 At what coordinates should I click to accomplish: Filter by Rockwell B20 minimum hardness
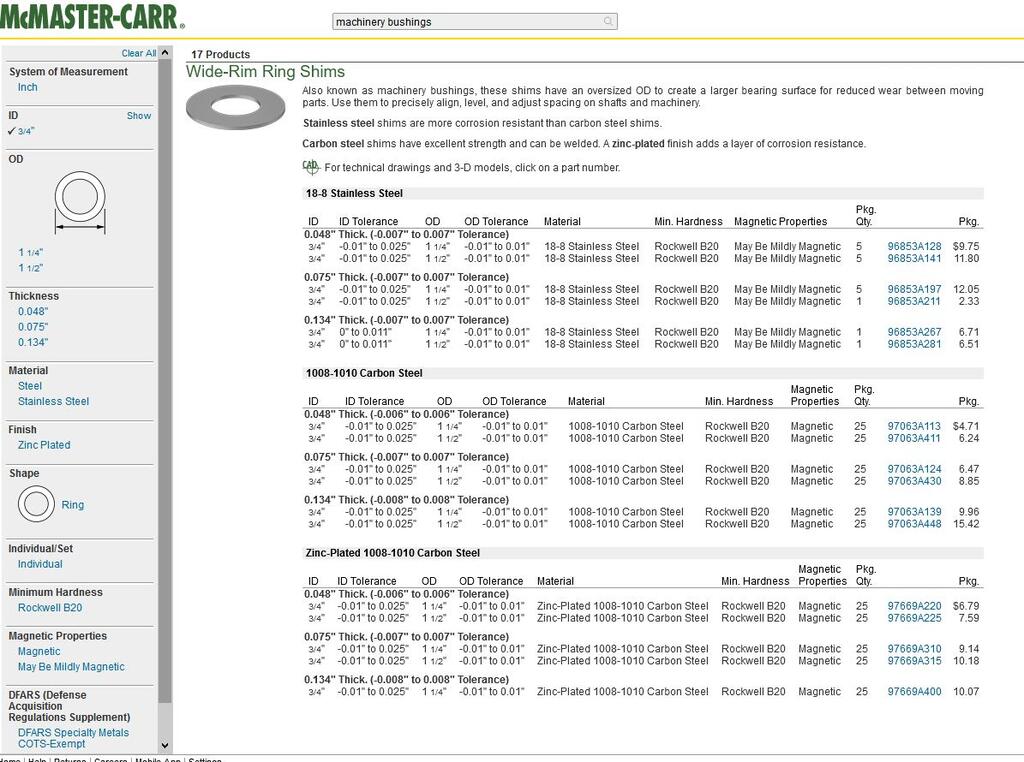tap(50, 608)
